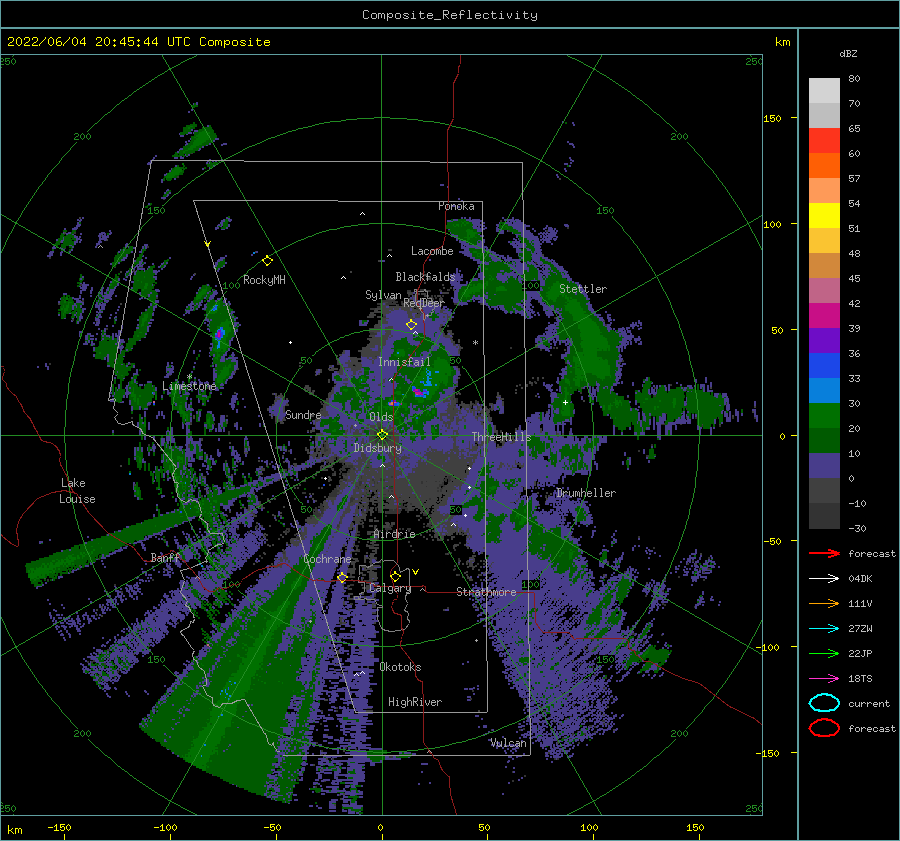The width and height of the screenshot is (900, 841).
Task: Click the cyan 27ZW arrow in legend
Action: pos(824,629)
